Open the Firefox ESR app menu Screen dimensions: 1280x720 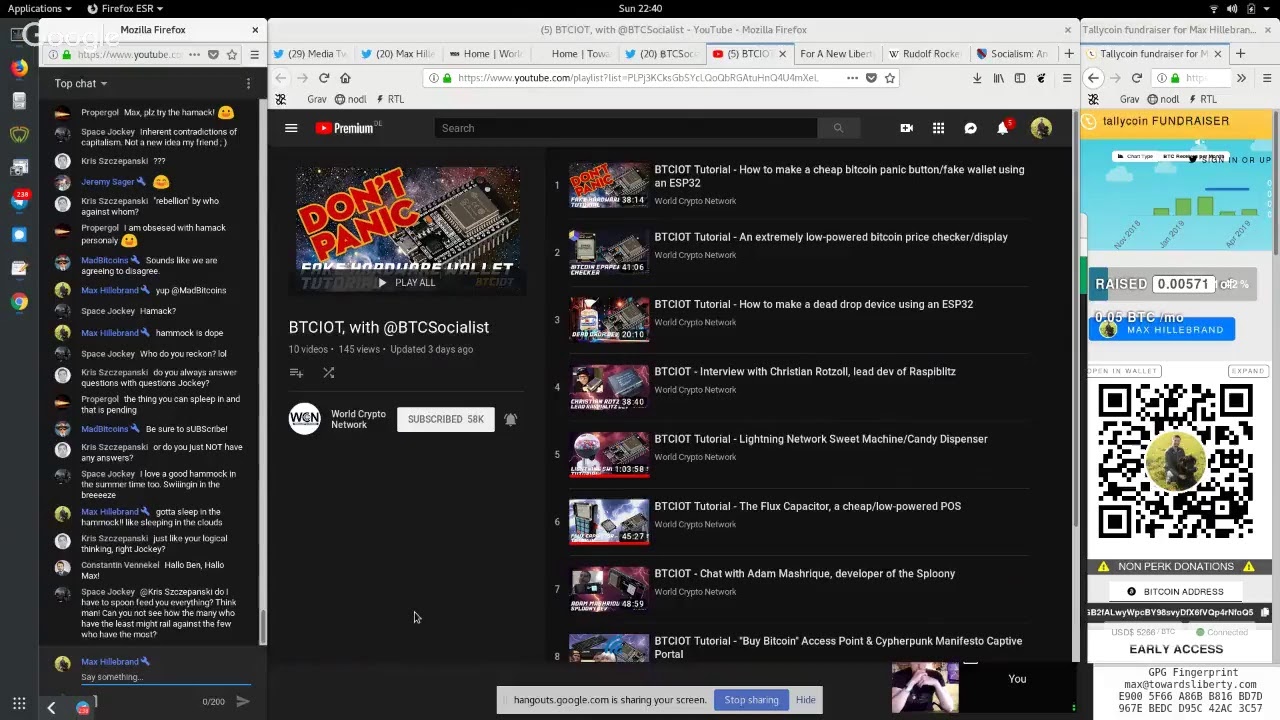pyautogui.click(x=125, y=8)
